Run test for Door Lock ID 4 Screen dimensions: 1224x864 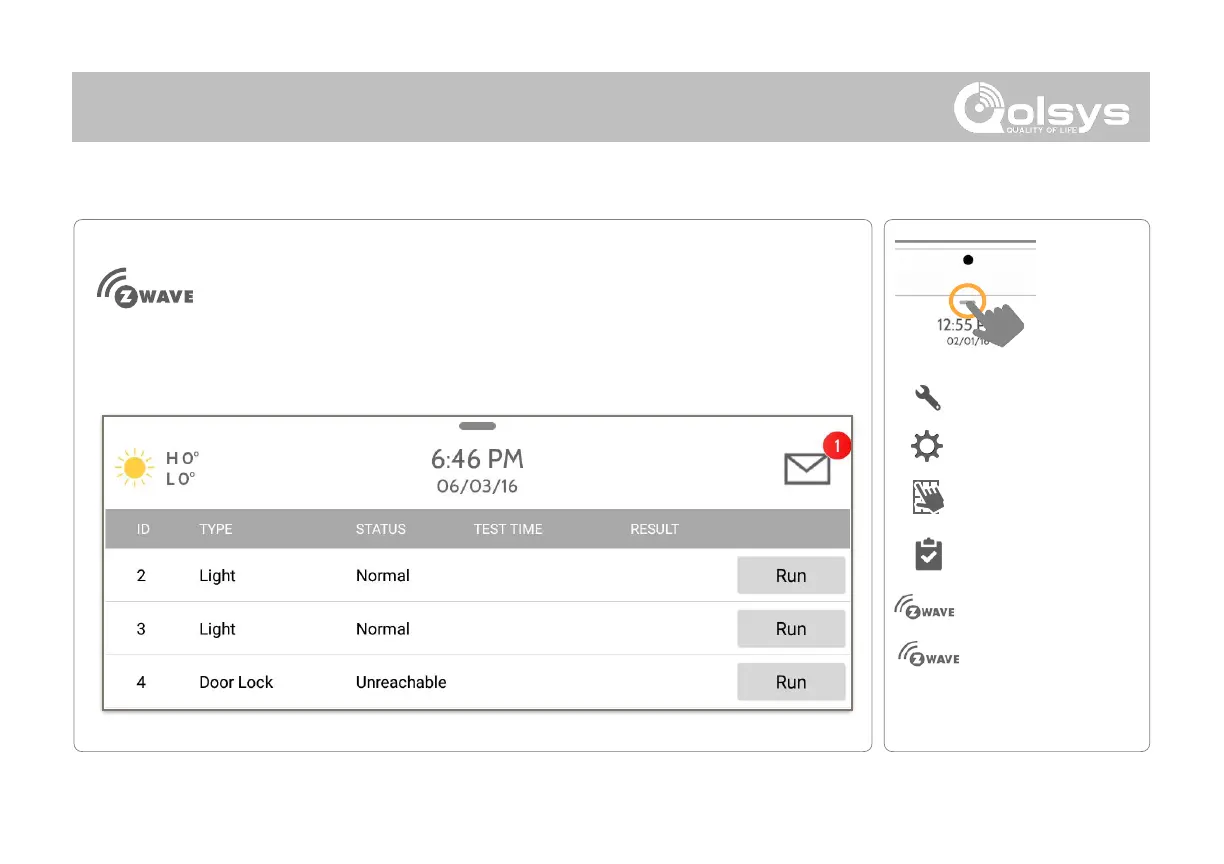(x=791, y=682)
